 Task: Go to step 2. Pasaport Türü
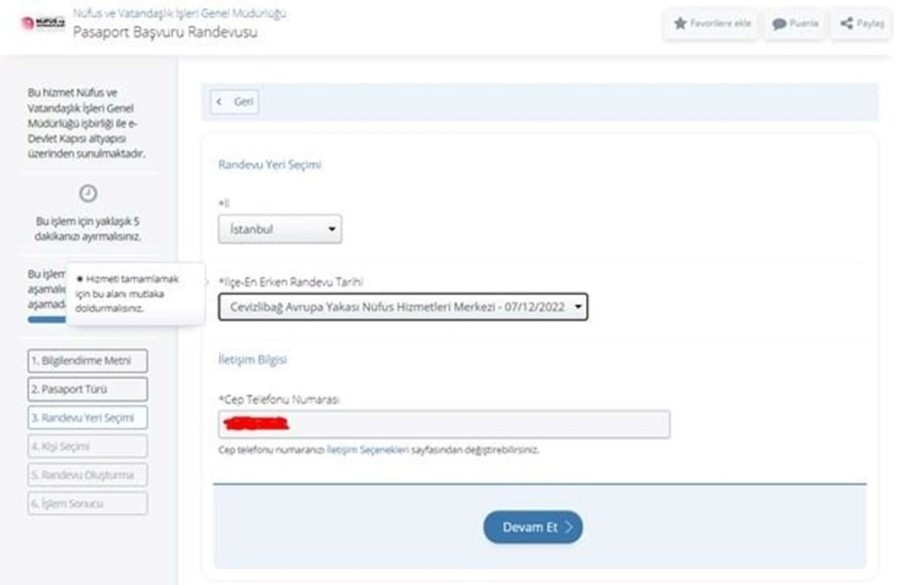pos(87,389)
